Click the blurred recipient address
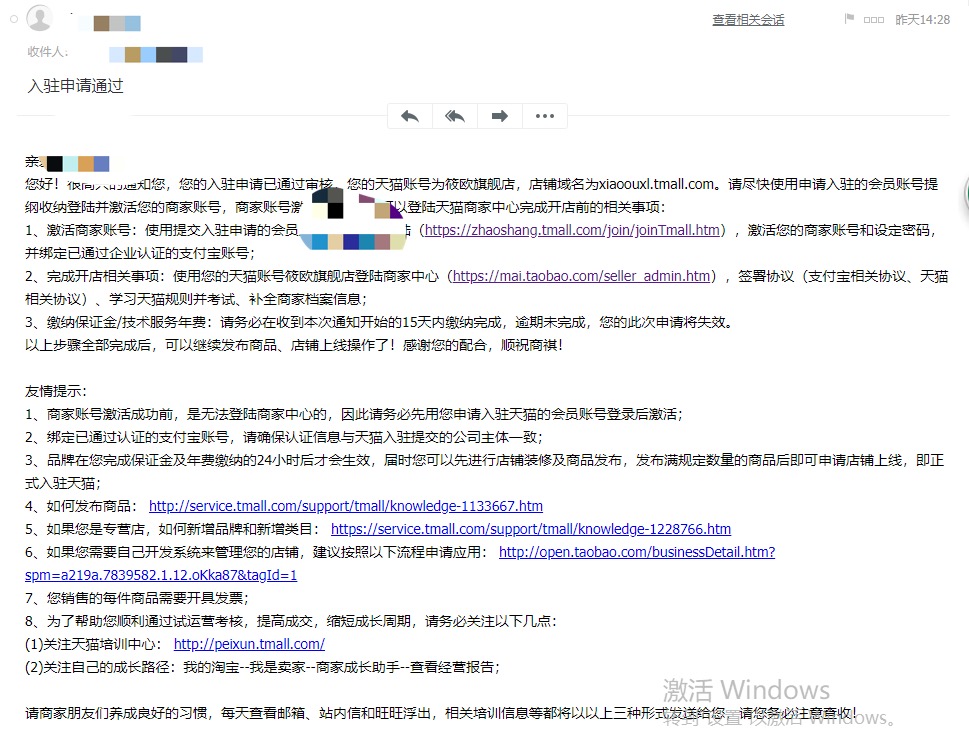Screen dimensions: 969x750 tap(156, 54)
